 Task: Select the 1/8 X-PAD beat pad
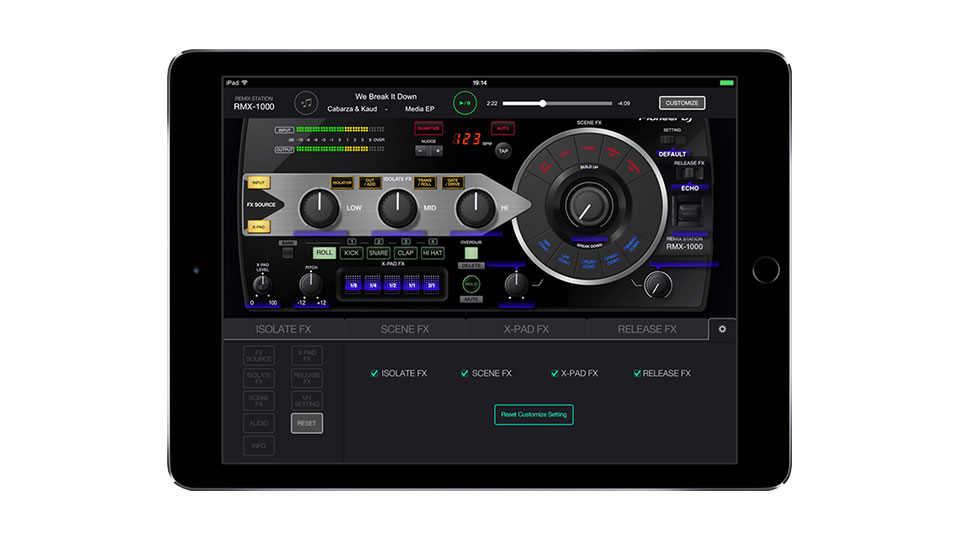click(352, 285)
